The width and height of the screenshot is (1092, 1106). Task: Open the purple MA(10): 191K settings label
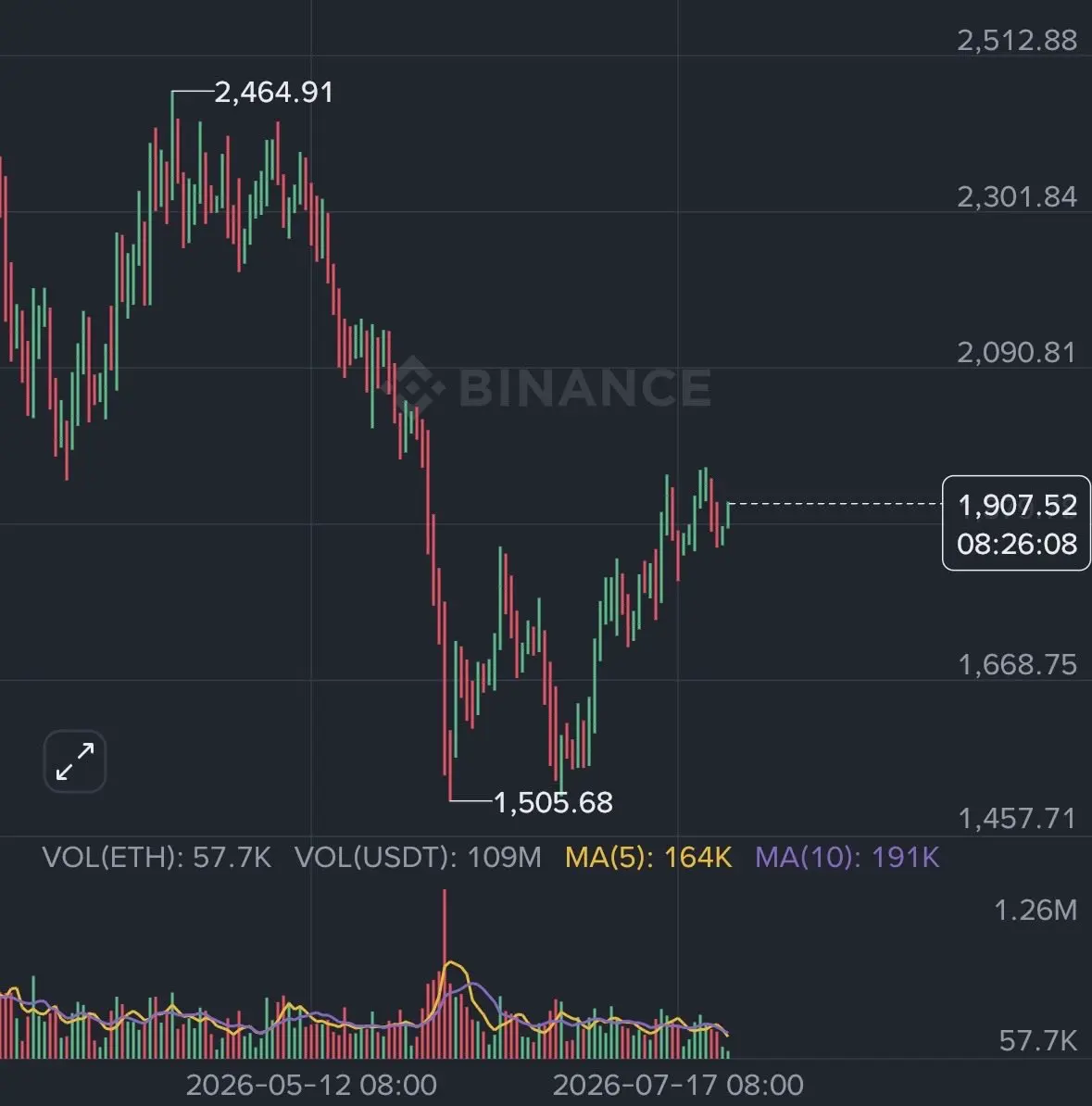[x=847, y=858]
